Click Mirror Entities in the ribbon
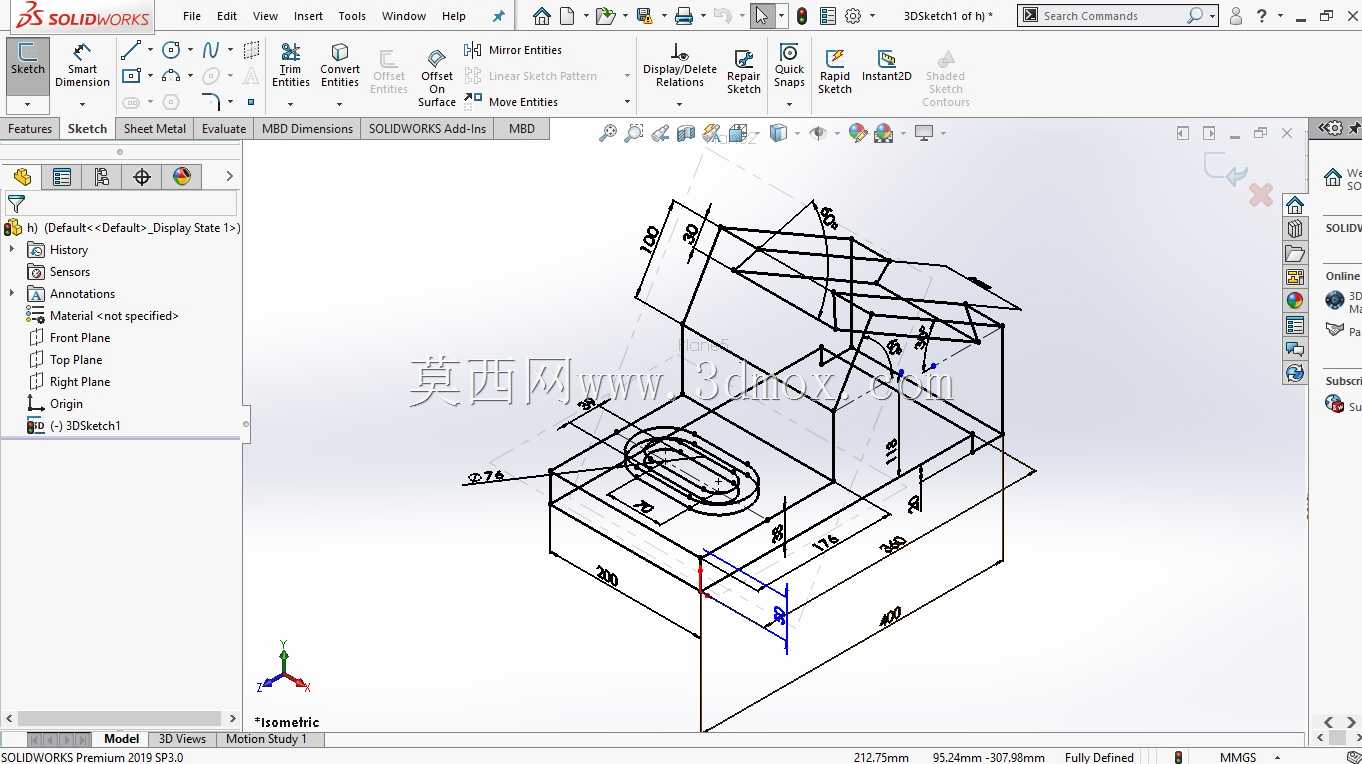Screen dimensions: 1362x764 point(514,50)
